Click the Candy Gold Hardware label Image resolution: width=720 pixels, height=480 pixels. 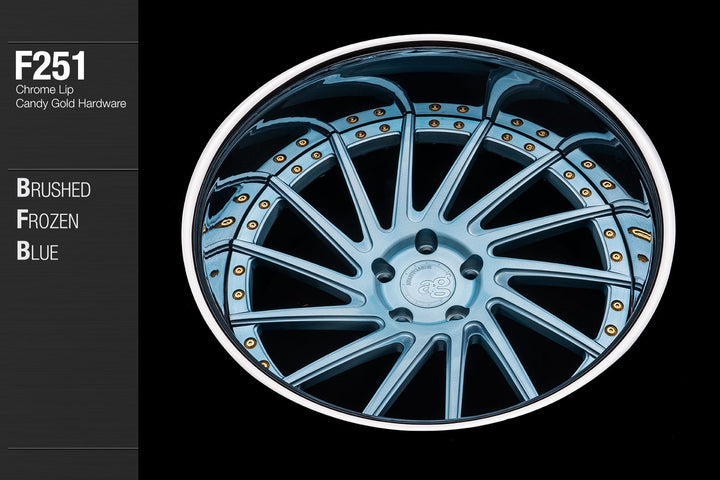pos(70,103)
